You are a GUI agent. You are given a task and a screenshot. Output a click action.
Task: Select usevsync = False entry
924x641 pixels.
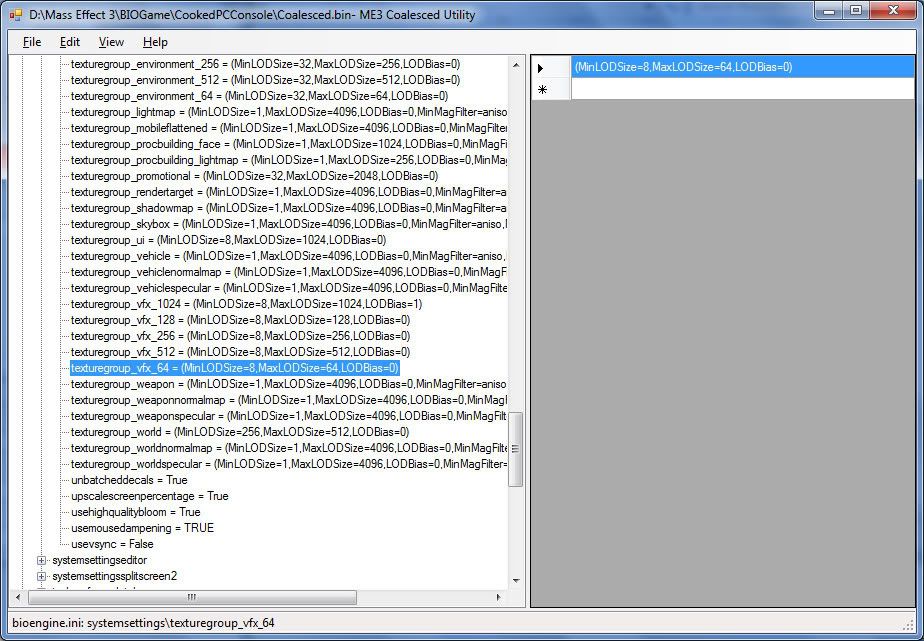tap(112, 544)
